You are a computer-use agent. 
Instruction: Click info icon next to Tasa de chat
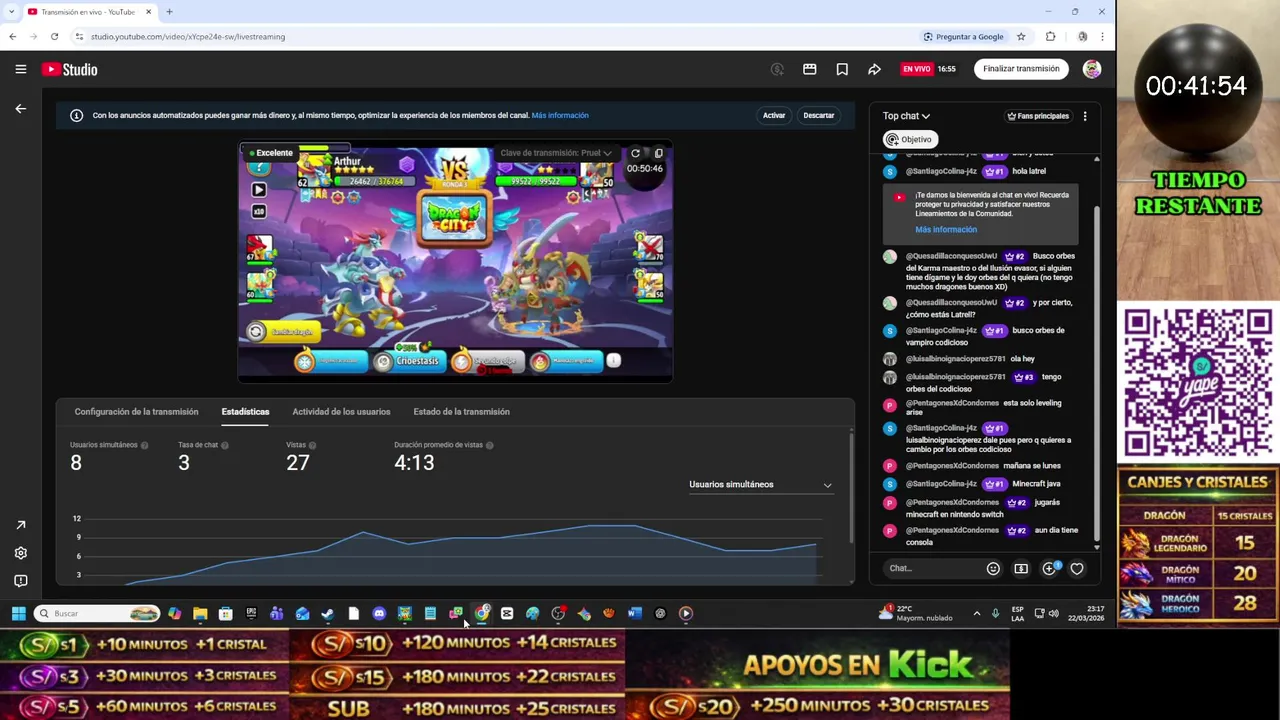click(x=225, y=445)
